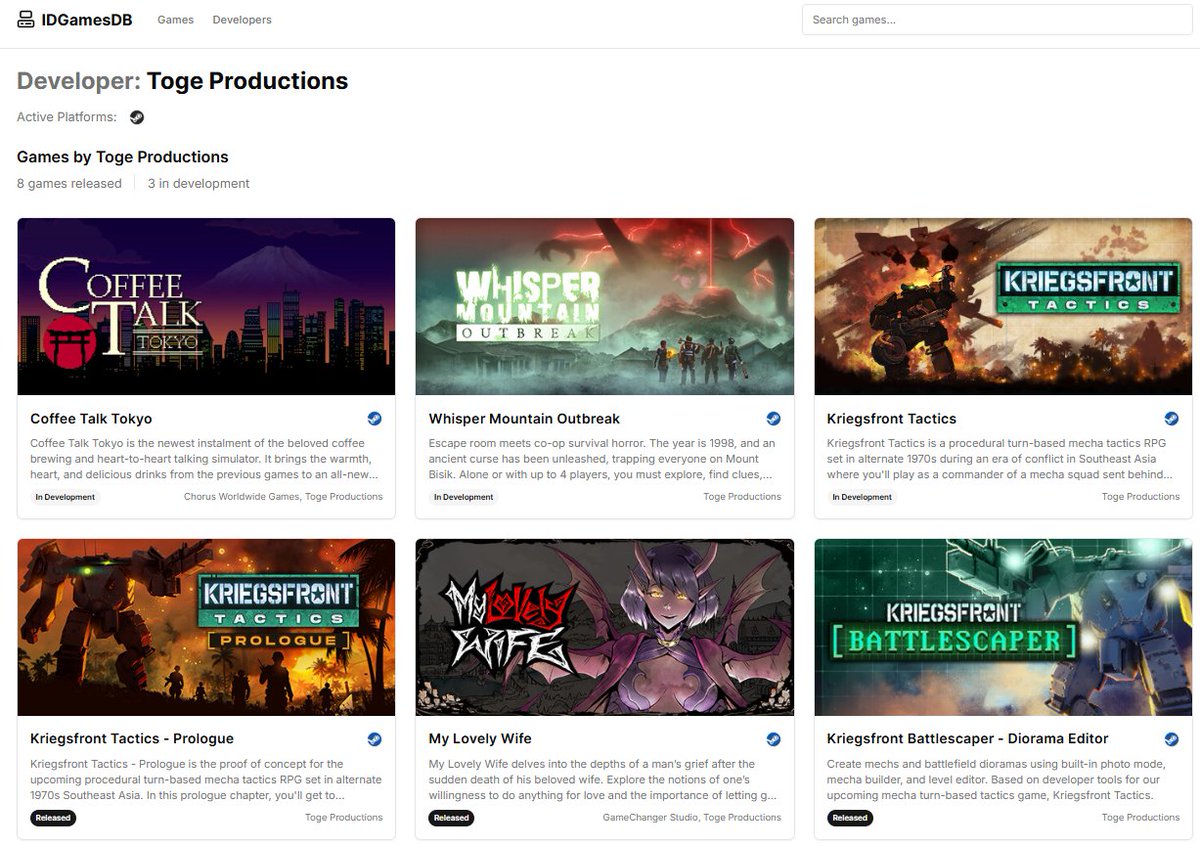
Task: Click the 'Active Platforms:' label
Action: (x=67, y=117)
